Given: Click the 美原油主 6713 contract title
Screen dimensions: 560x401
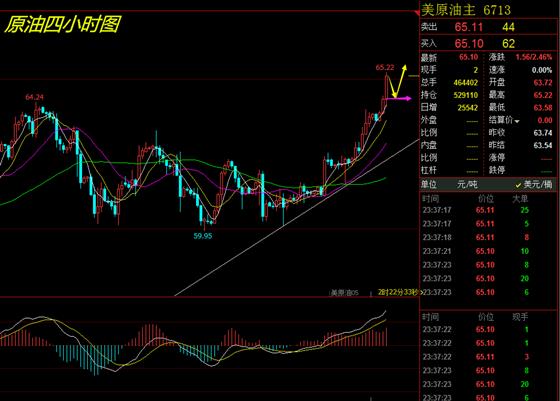Looking at the screenshot, I should (x=466, y=10).
